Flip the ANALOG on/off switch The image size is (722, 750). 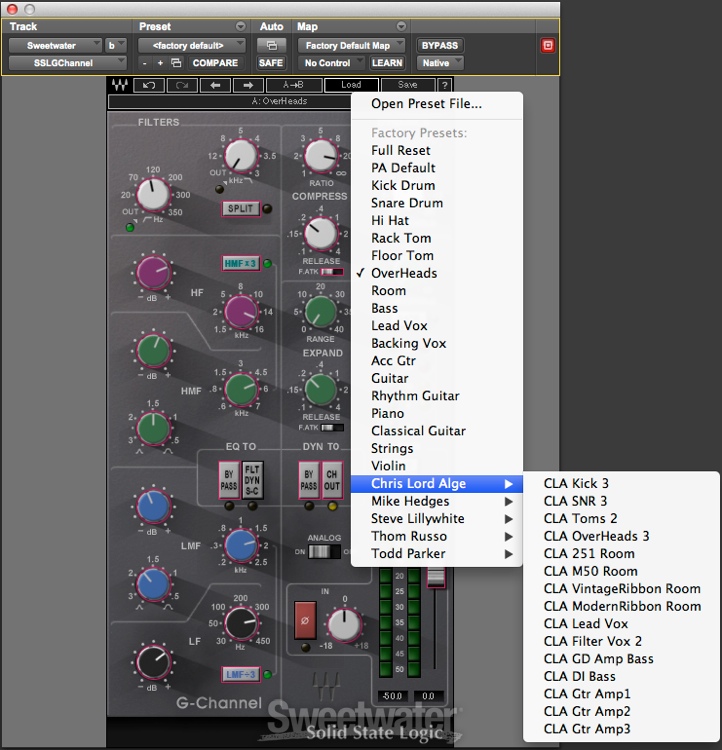pos(324,551)
